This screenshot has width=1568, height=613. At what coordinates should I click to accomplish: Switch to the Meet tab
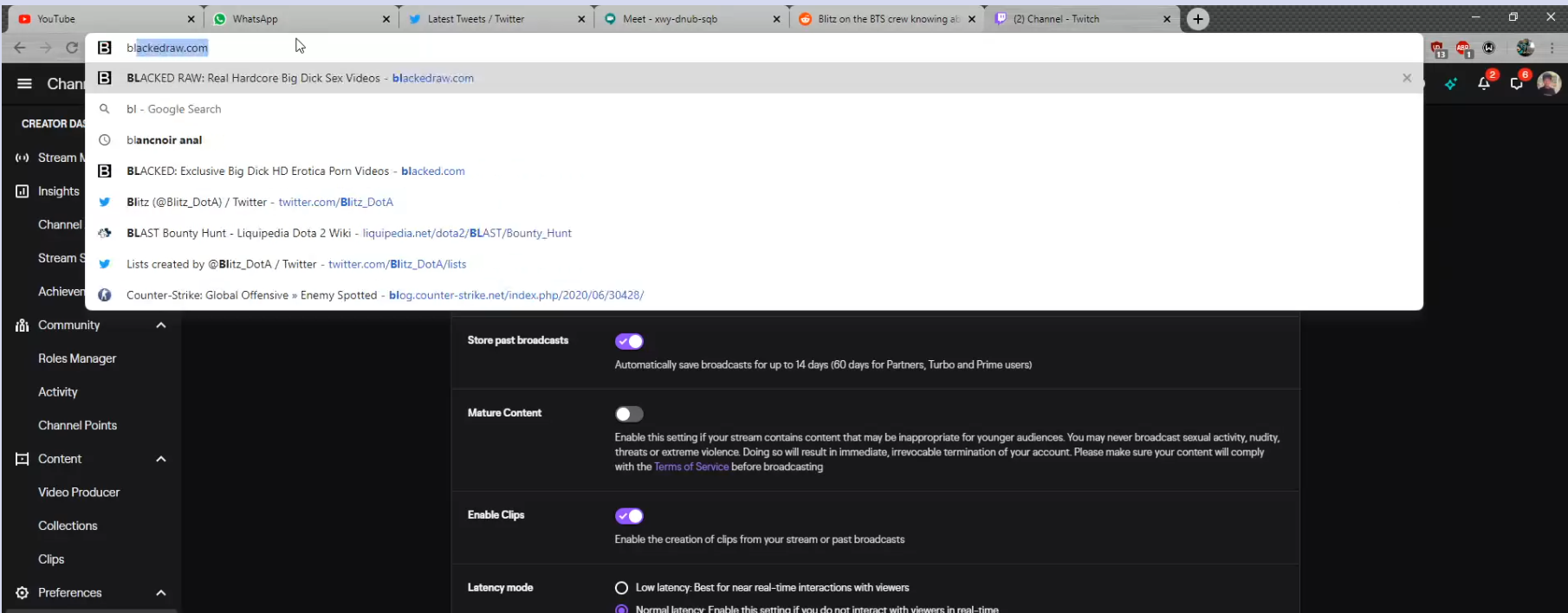(x=691, y=19)
